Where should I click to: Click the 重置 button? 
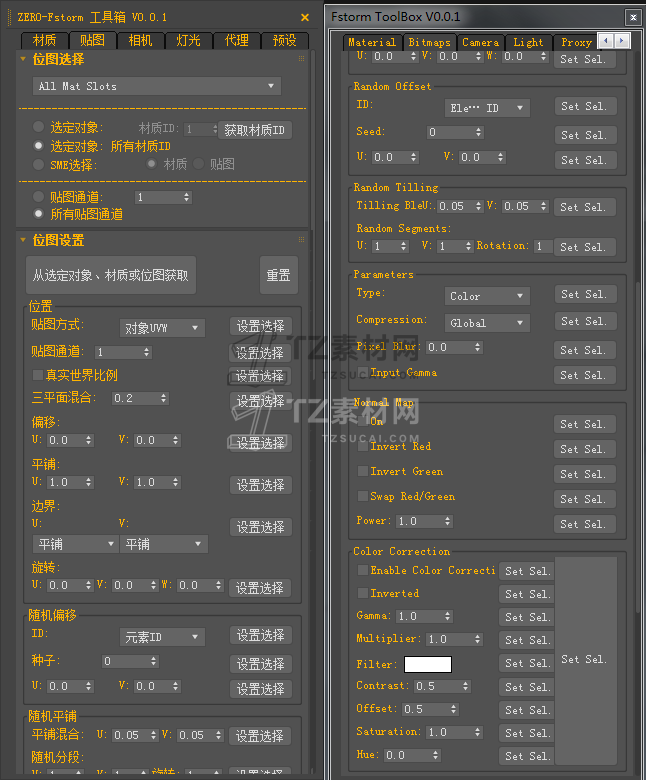tap(279, 275)
